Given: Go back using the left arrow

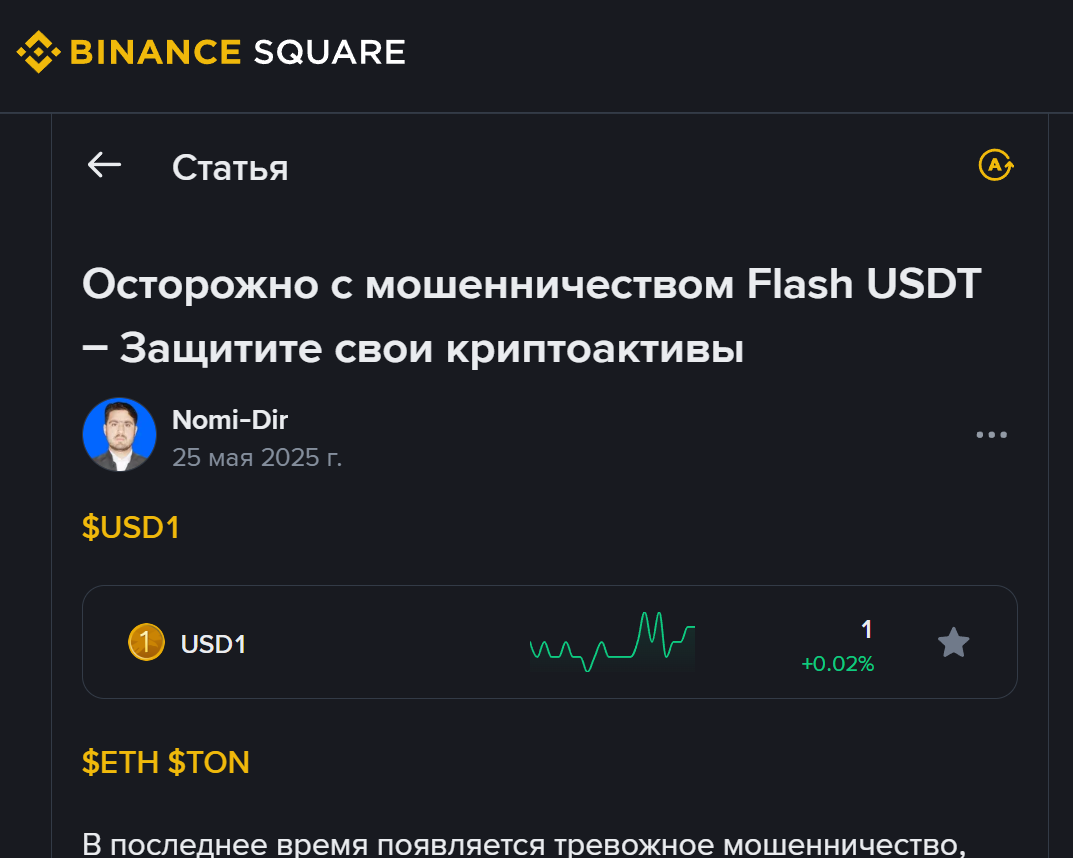Looking at the screenshot, I should (x=104, y=165).
